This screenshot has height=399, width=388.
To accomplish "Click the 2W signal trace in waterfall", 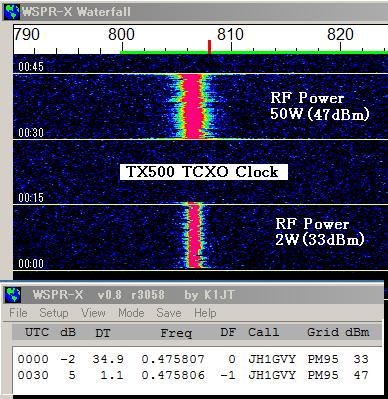I will (x=194, y=236).
